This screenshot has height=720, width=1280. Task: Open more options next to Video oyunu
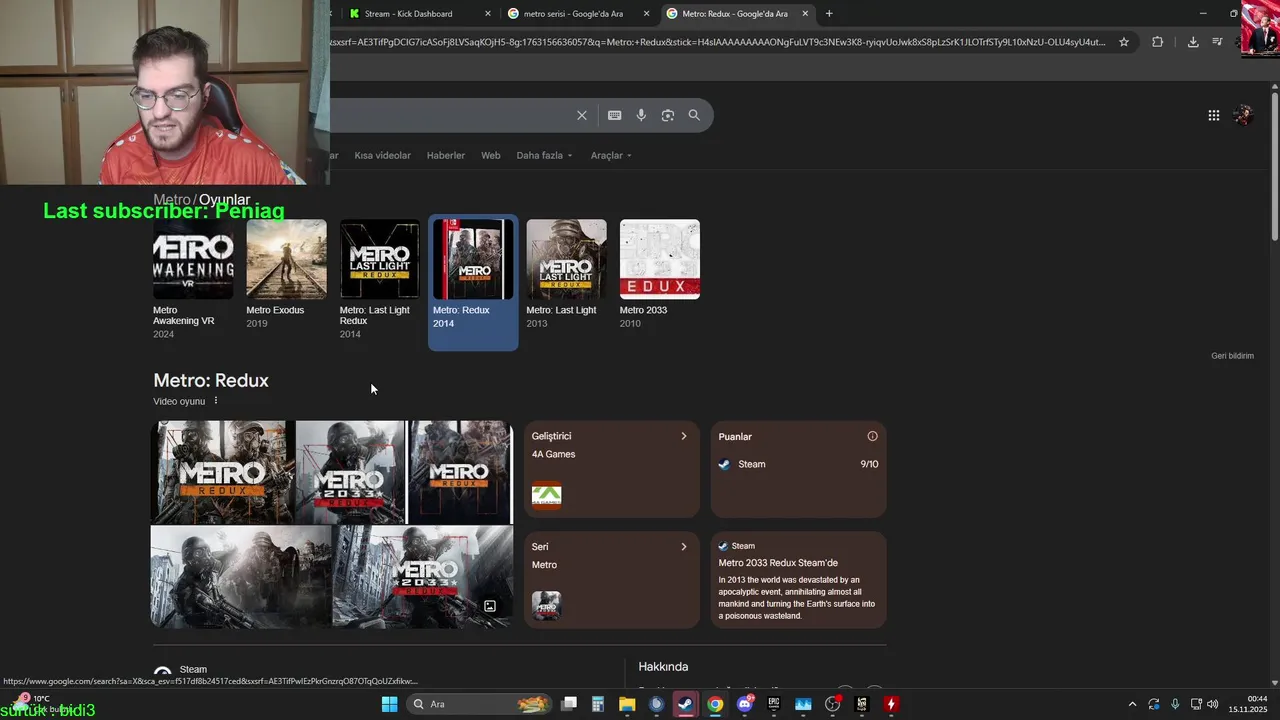click(x=215, y=401)
